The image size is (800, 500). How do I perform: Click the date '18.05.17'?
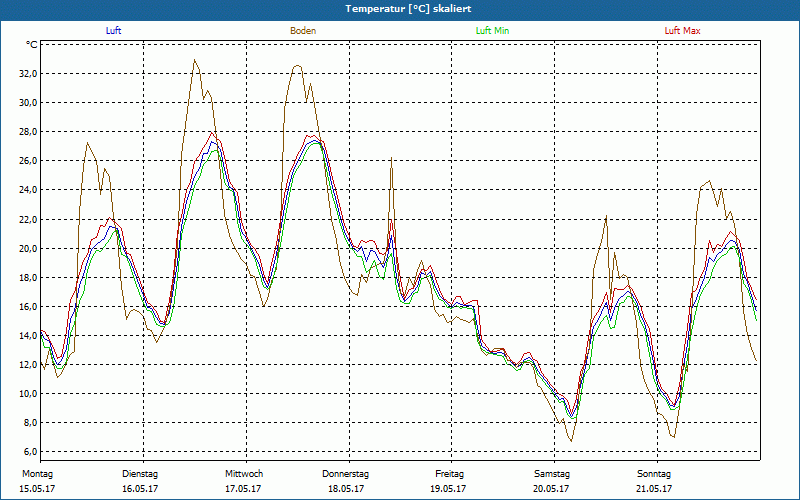[x=346, y=489]
